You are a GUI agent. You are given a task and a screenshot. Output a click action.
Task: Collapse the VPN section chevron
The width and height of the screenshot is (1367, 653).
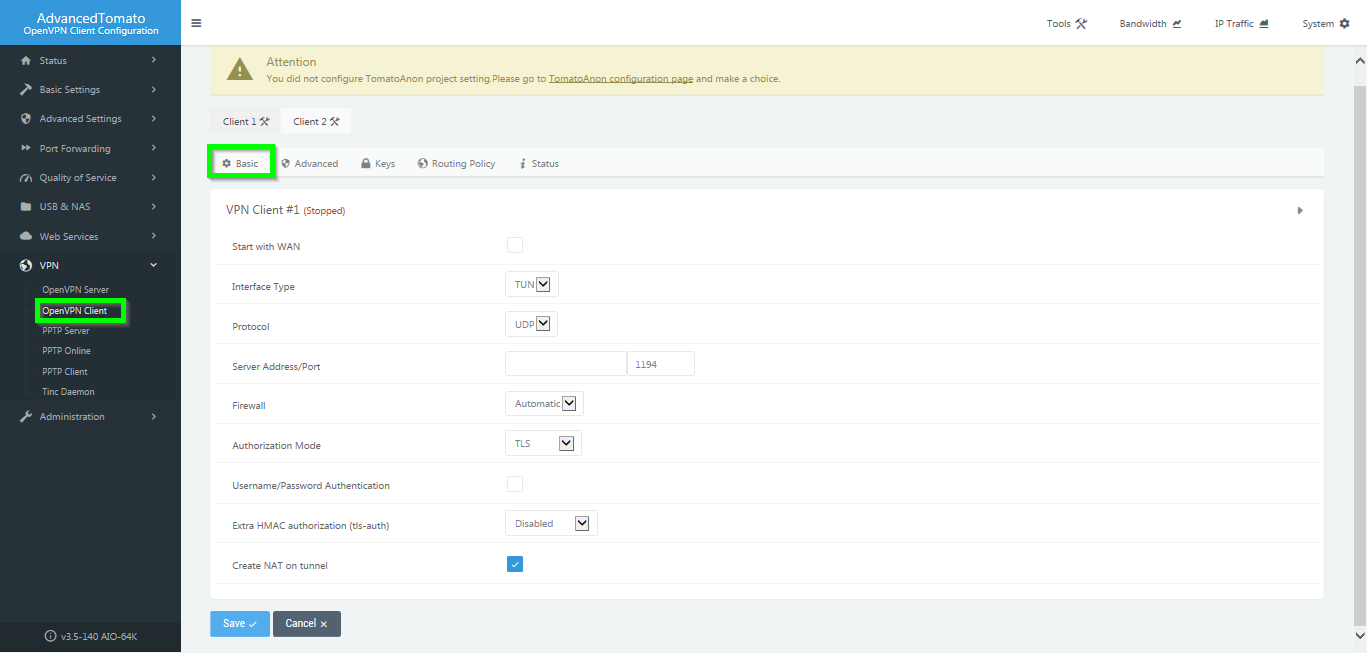(x=154, y=266)
